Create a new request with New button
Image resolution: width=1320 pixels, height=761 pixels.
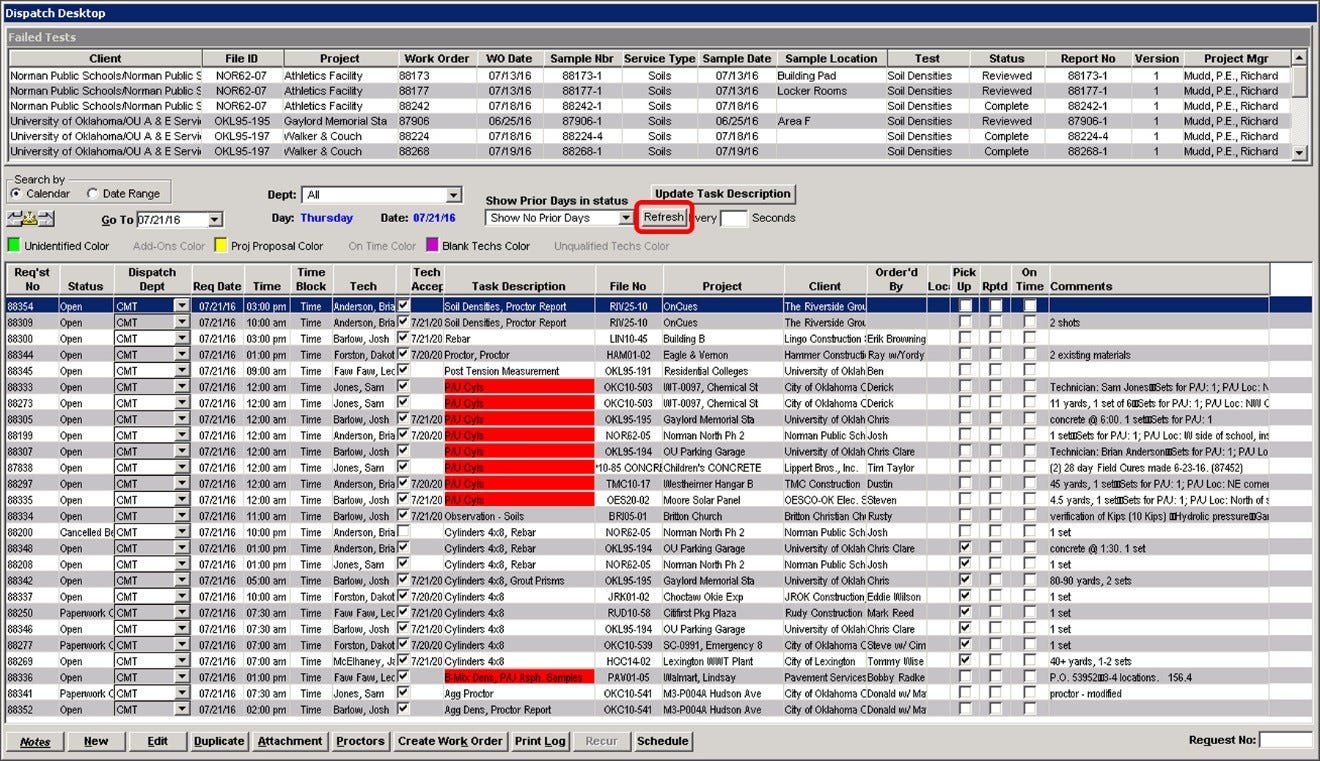tap(96, 741)
